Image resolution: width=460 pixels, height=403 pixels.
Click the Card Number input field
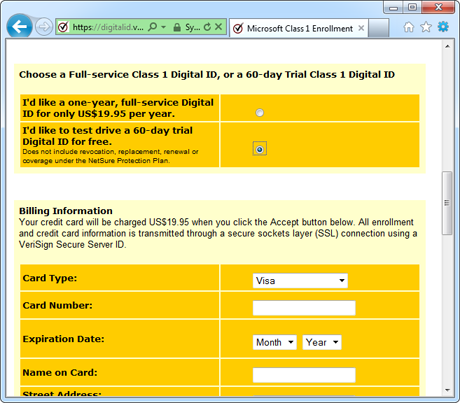click(304, 308)
